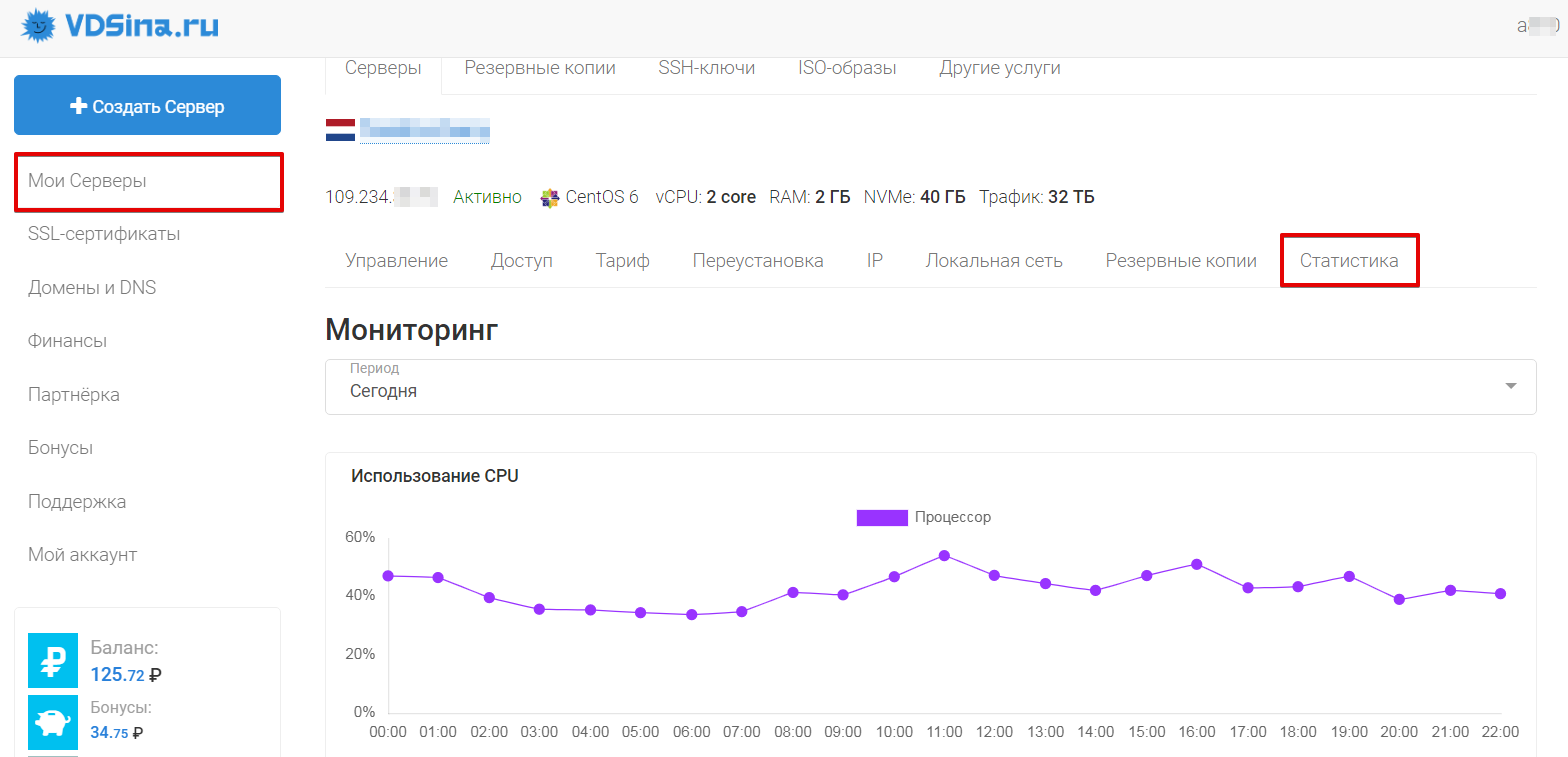Click the ruble balance icon

(53, 660)
